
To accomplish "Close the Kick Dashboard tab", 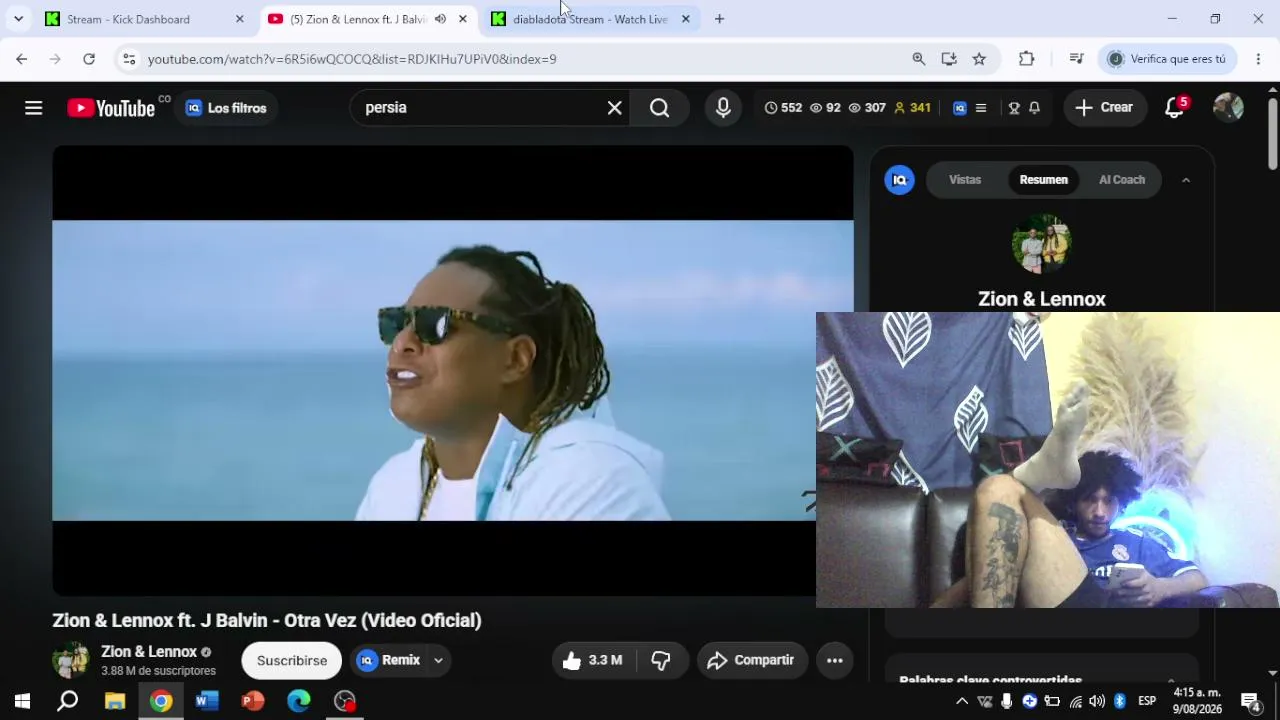I will (239, 19).
